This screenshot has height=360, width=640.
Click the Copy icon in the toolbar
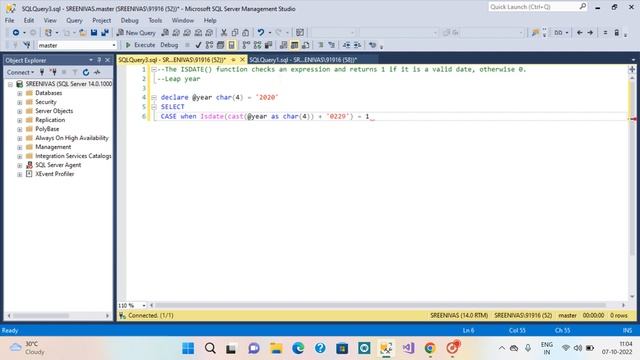[x=235, y=33]
